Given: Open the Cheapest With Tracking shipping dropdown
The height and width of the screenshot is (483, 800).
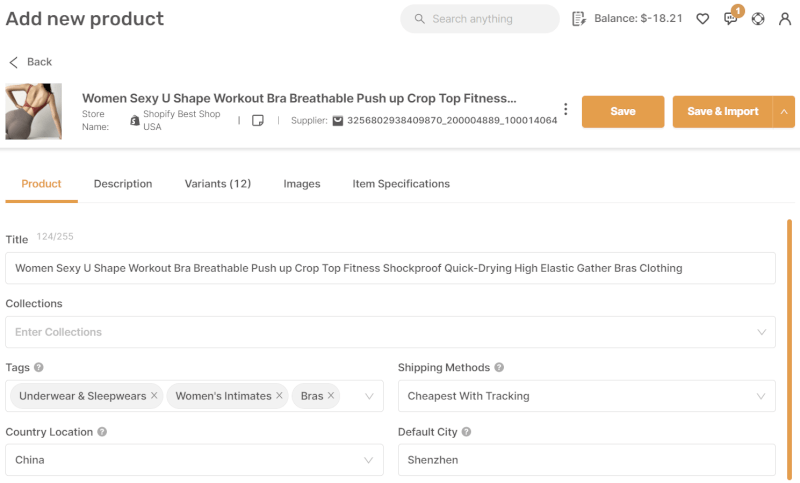Looking at the screenshot, I should tap(587, 396).
